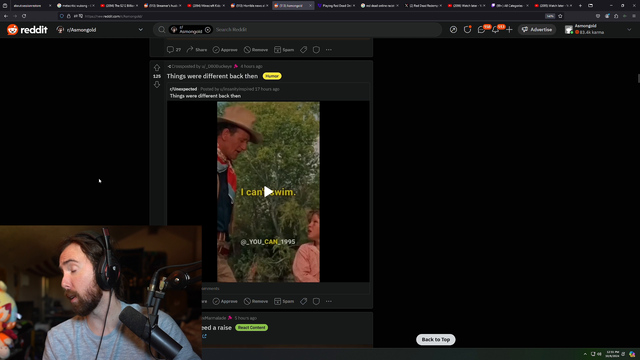Click the flair tag icon on upper post
The height and width of the screenshot is (360, 640).
[x=304, y=50]
